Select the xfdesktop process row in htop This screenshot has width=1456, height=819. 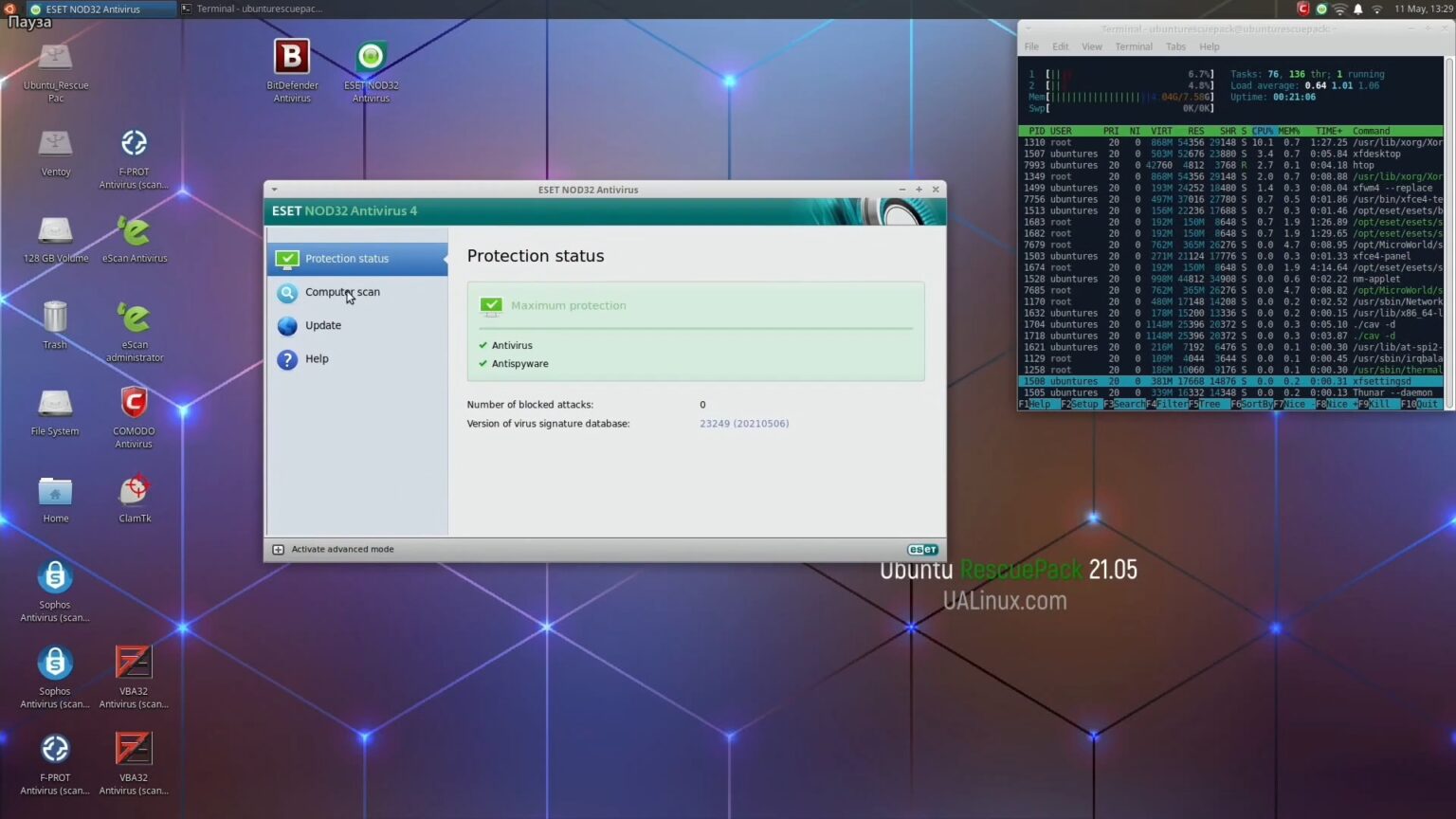click(x=1230, y=154)
